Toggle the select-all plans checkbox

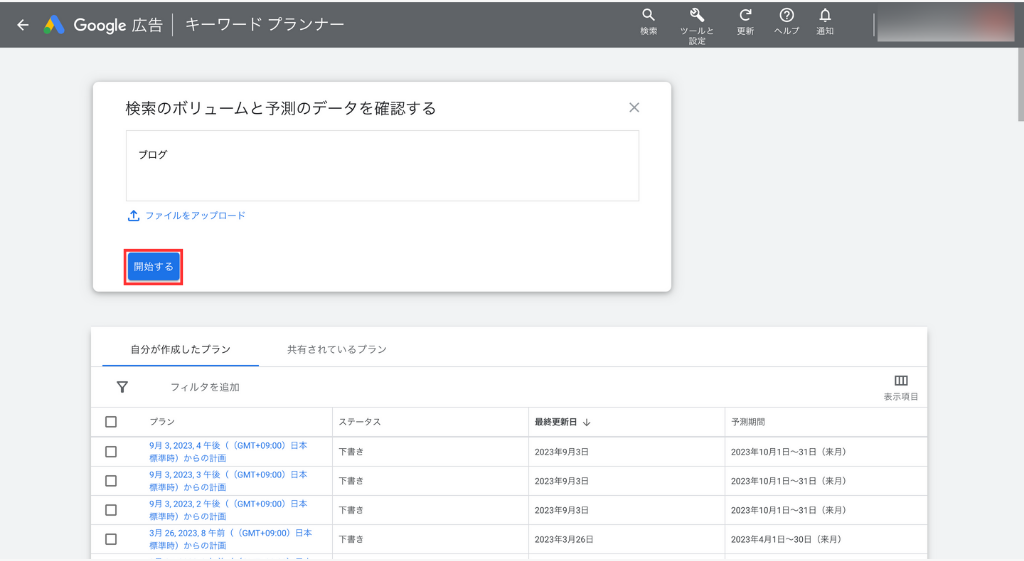(x=111, y=422)
